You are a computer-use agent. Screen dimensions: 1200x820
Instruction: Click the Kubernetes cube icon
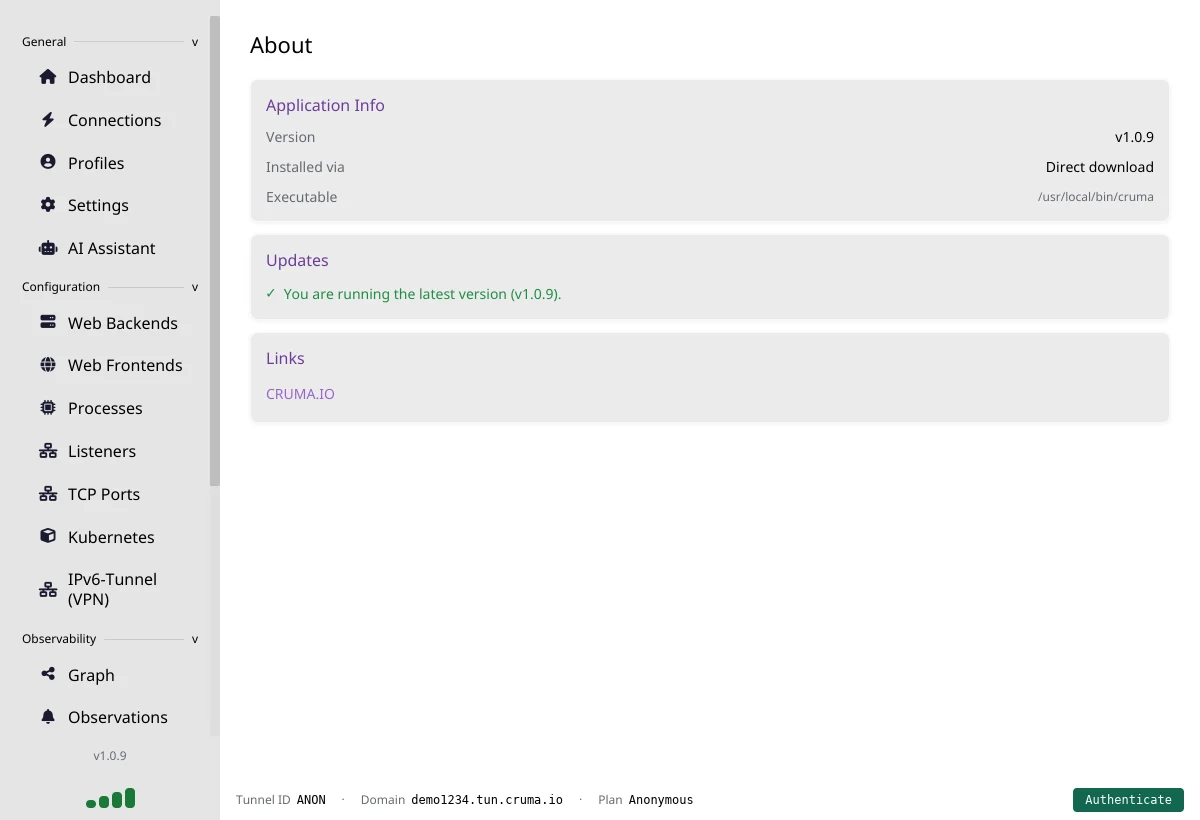point(48,536)
